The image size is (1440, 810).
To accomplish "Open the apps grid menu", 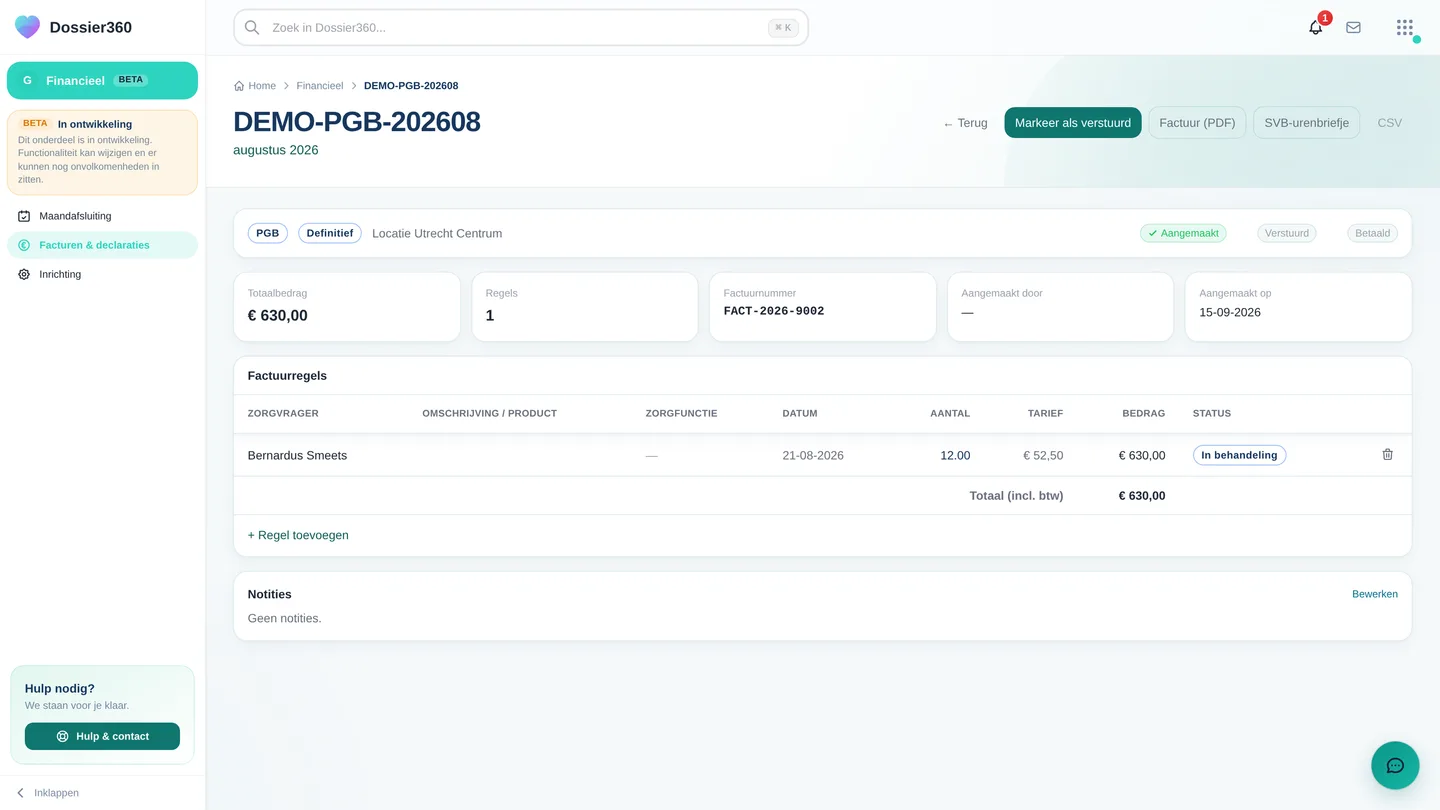I will [1405, 28].
